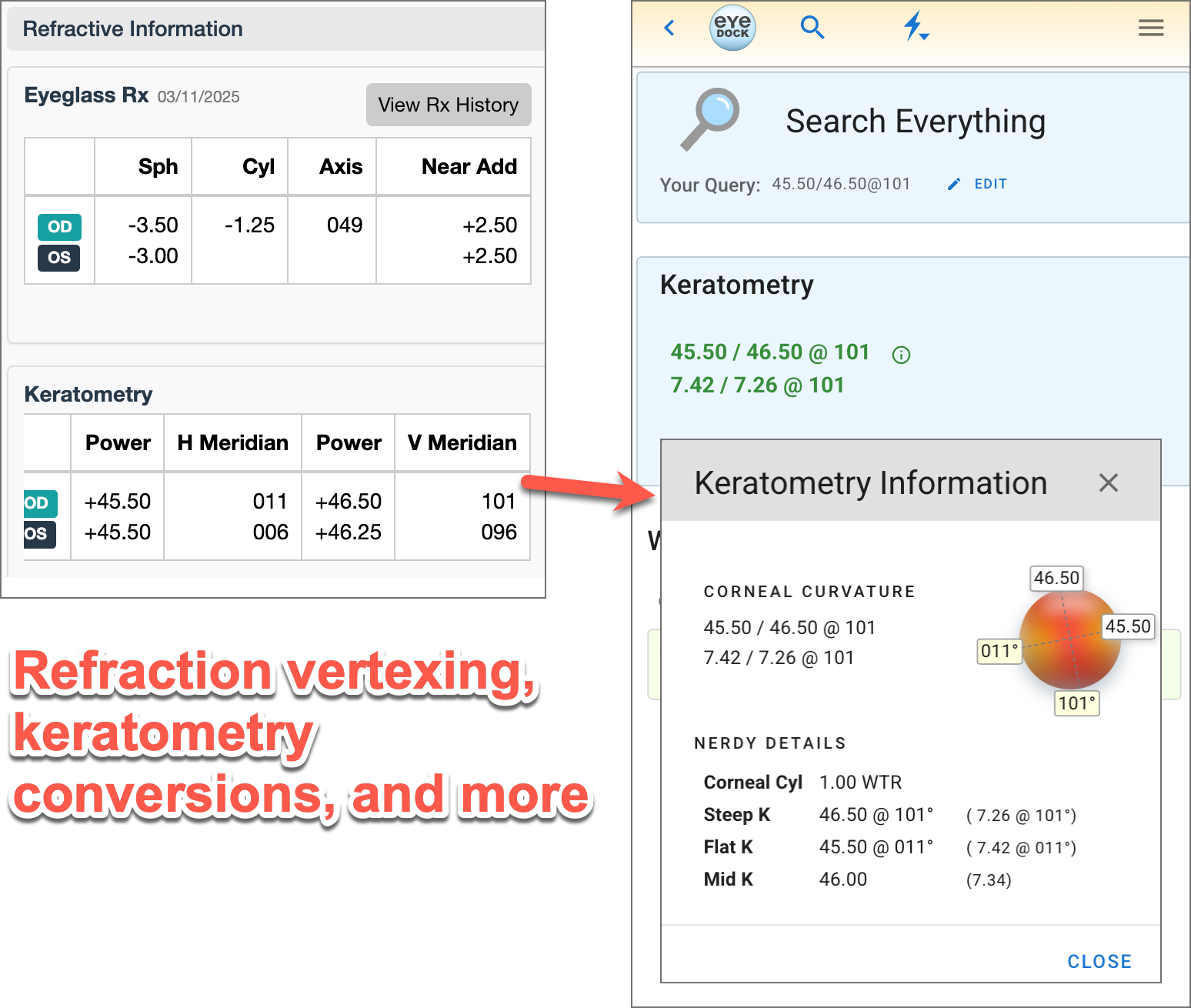The image size is (1191, 1008).
Task: Click the corneal curvature sphere graphic
Action: (1069, 639)
